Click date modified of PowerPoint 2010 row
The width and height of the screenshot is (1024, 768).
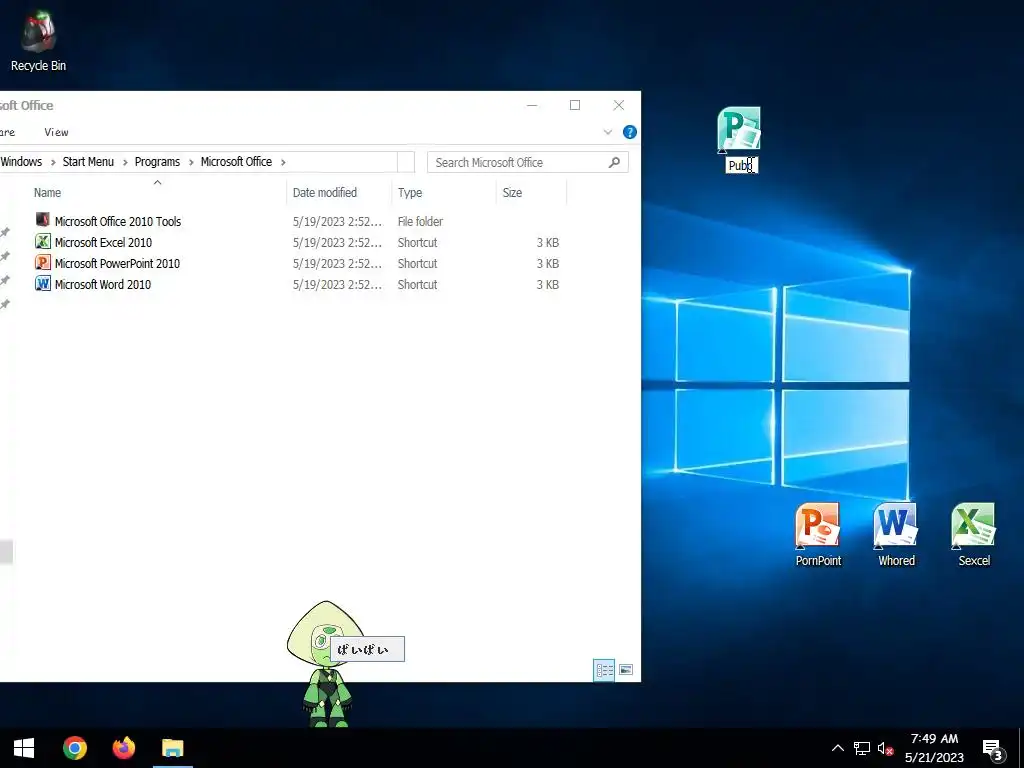click(x=337, y=263)
